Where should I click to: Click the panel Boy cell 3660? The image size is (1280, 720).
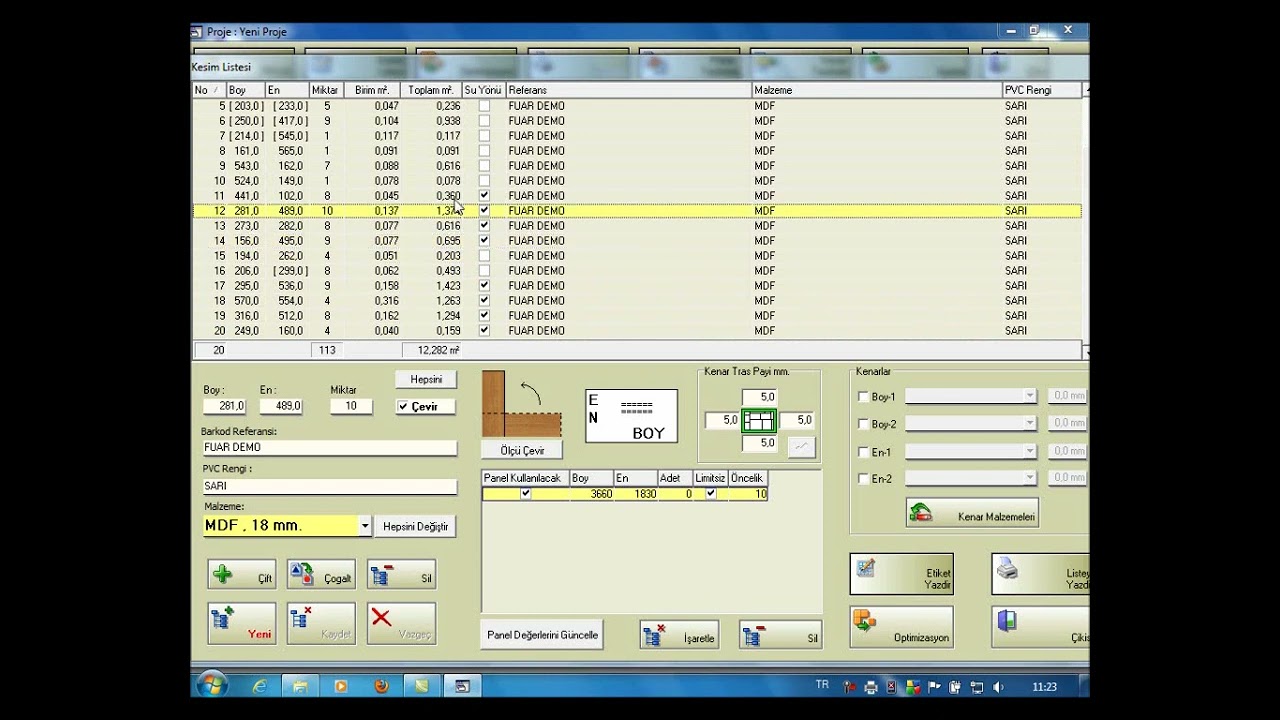point(591,494)
